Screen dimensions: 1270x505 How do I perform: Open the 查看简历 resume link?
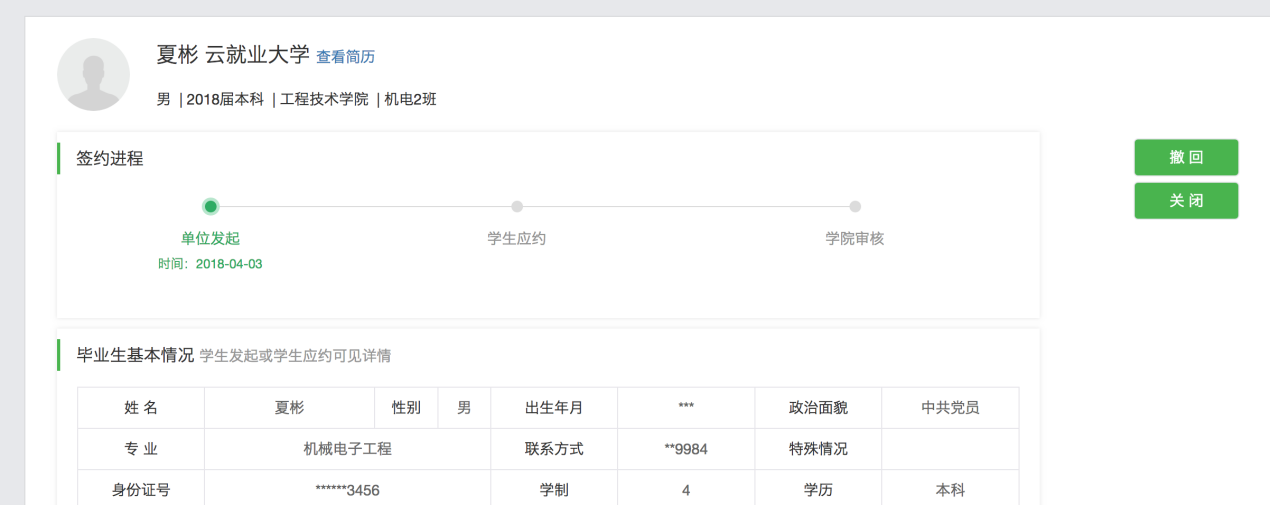click(x=345, y=57)
